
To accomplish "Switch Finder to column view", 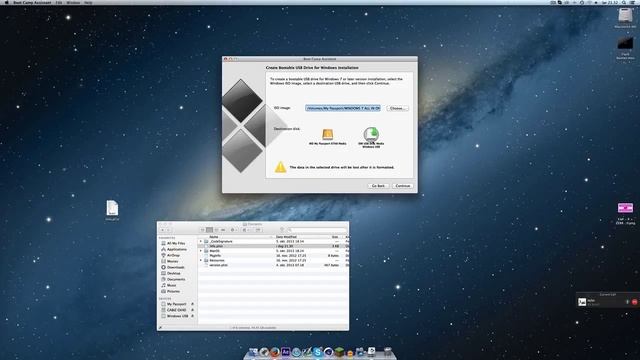I will click(216, 230).
